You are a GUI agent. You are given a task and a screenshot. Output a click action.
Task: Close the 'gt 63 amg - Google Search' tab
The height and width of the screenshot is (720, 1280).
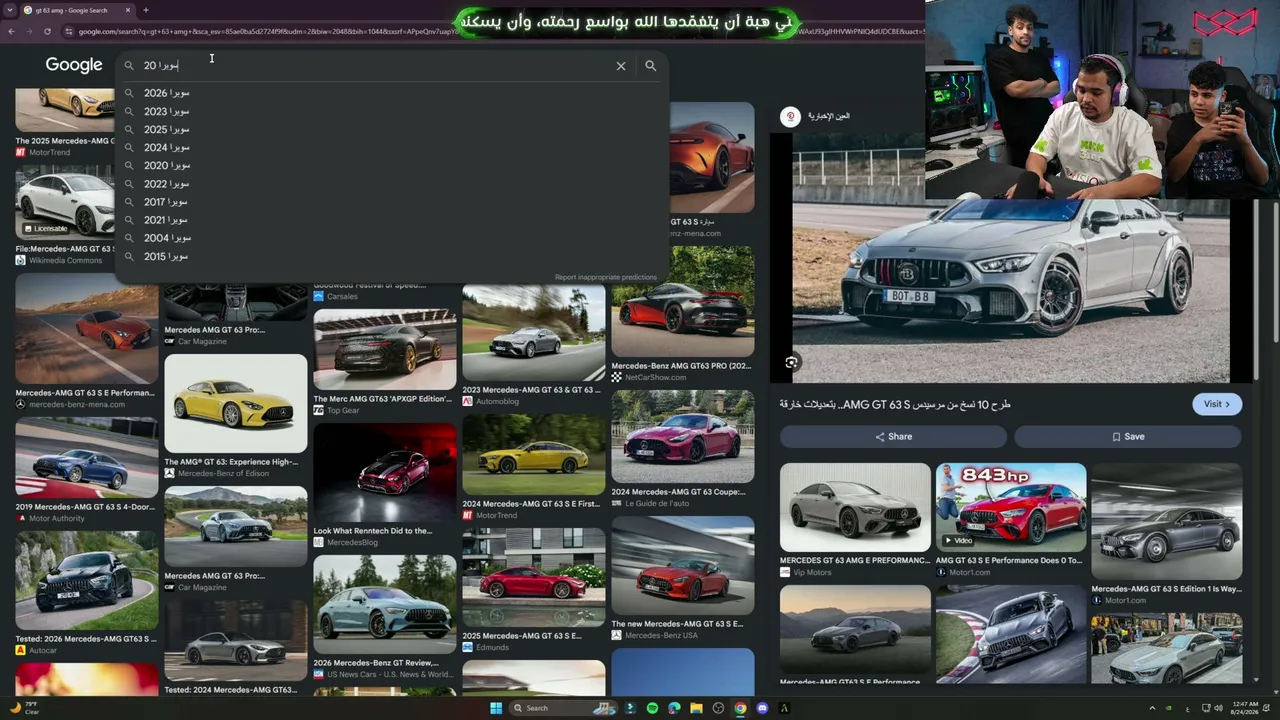coord(128,10)
